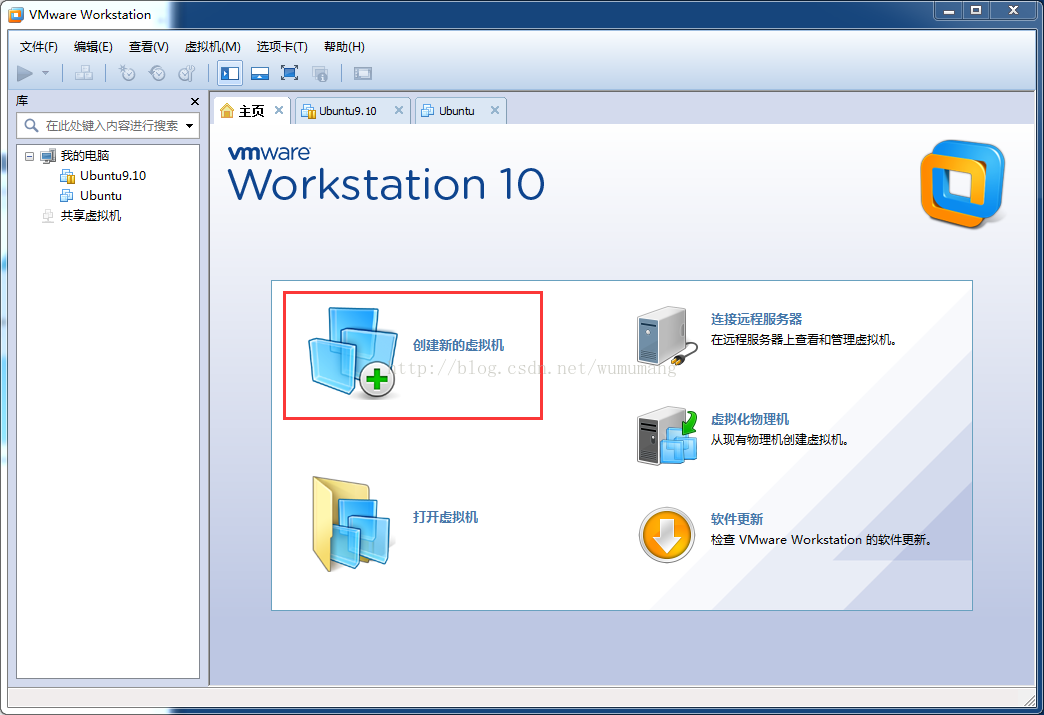Click the Unity mode toolbar icon
The image size is (1044, 715).
pyautogui.click(x=320, y=73)
